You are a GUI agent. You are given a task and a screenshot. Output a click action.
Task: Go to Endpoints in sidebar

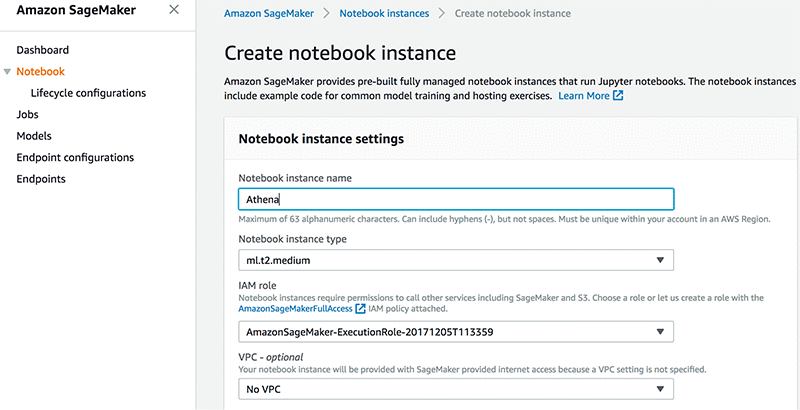(41, 179)
